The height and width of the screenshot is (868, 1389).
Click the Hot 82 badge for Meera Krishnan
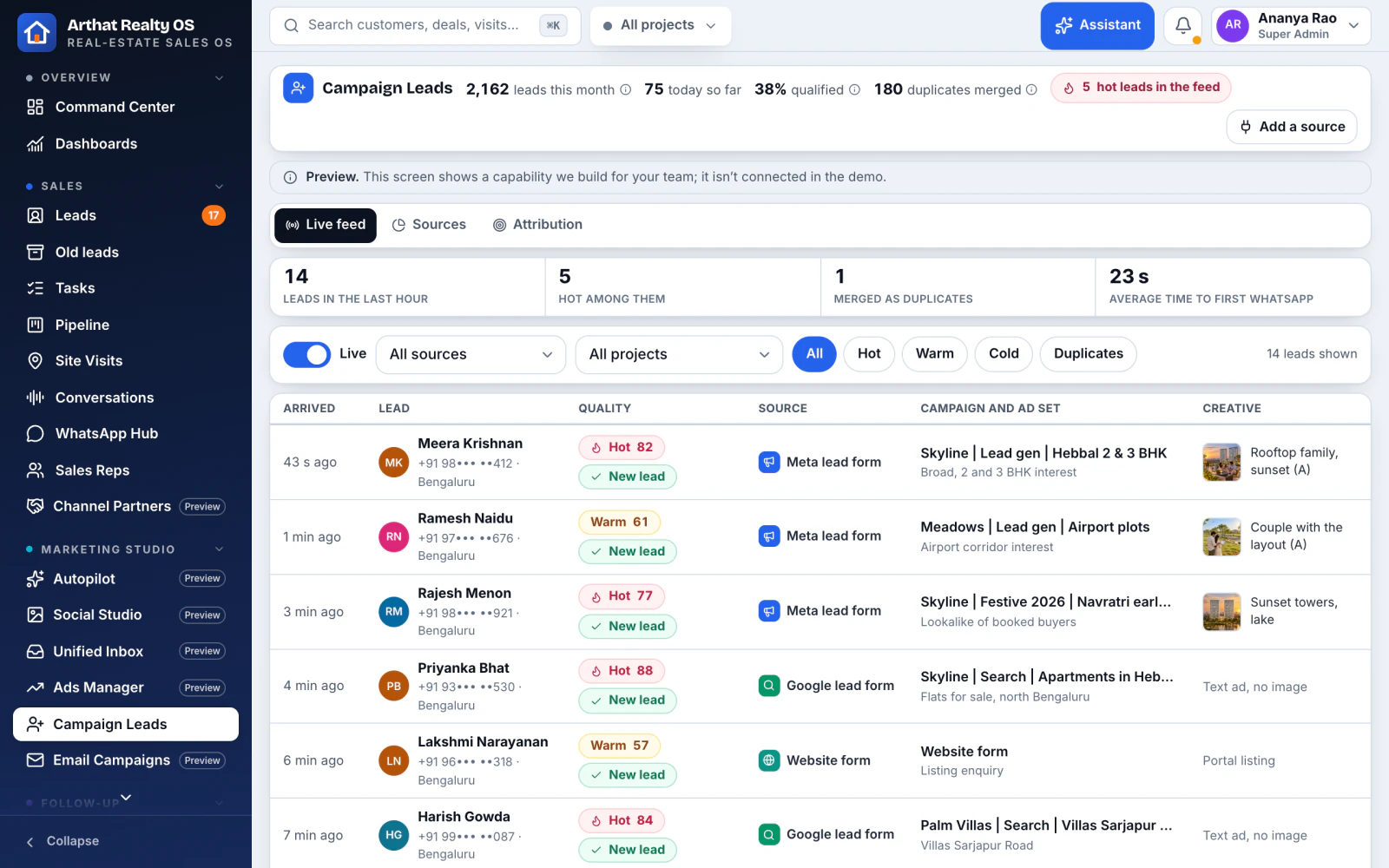pos(622,447)
